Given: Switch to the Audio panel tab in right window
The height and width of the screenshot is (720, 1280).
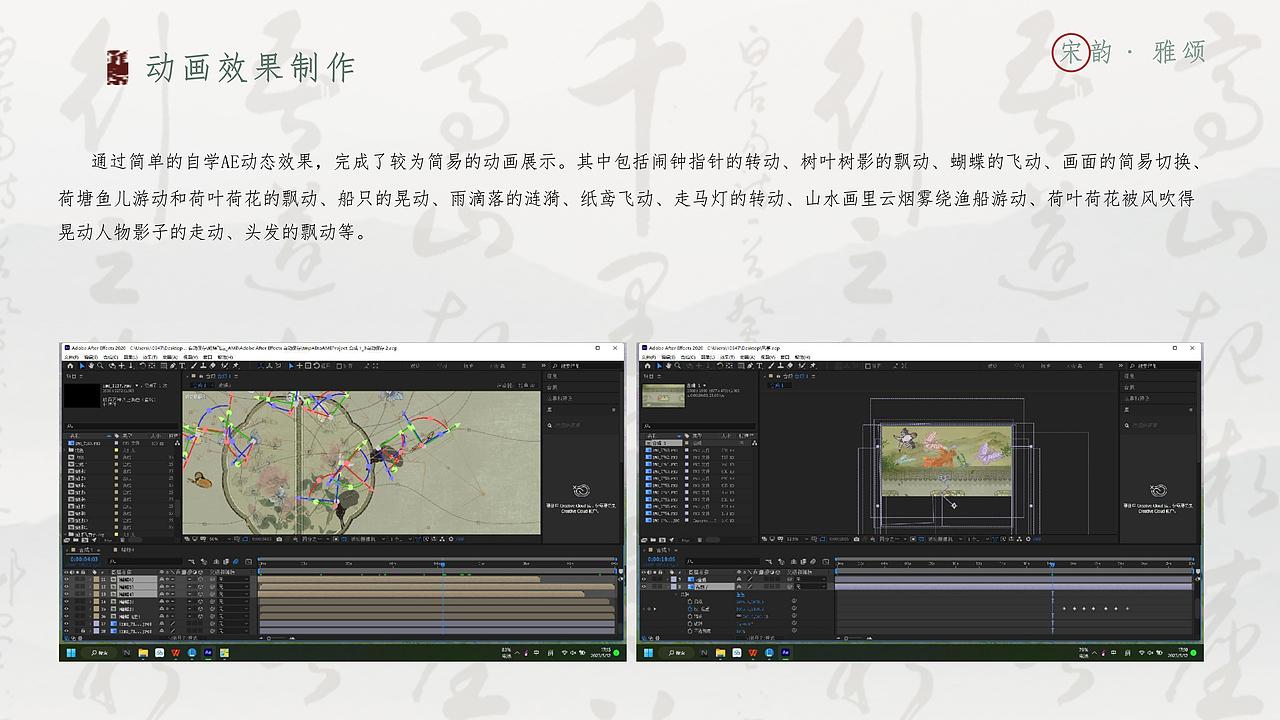Looking at the screenshot, I should click(x=1128, y=386).
